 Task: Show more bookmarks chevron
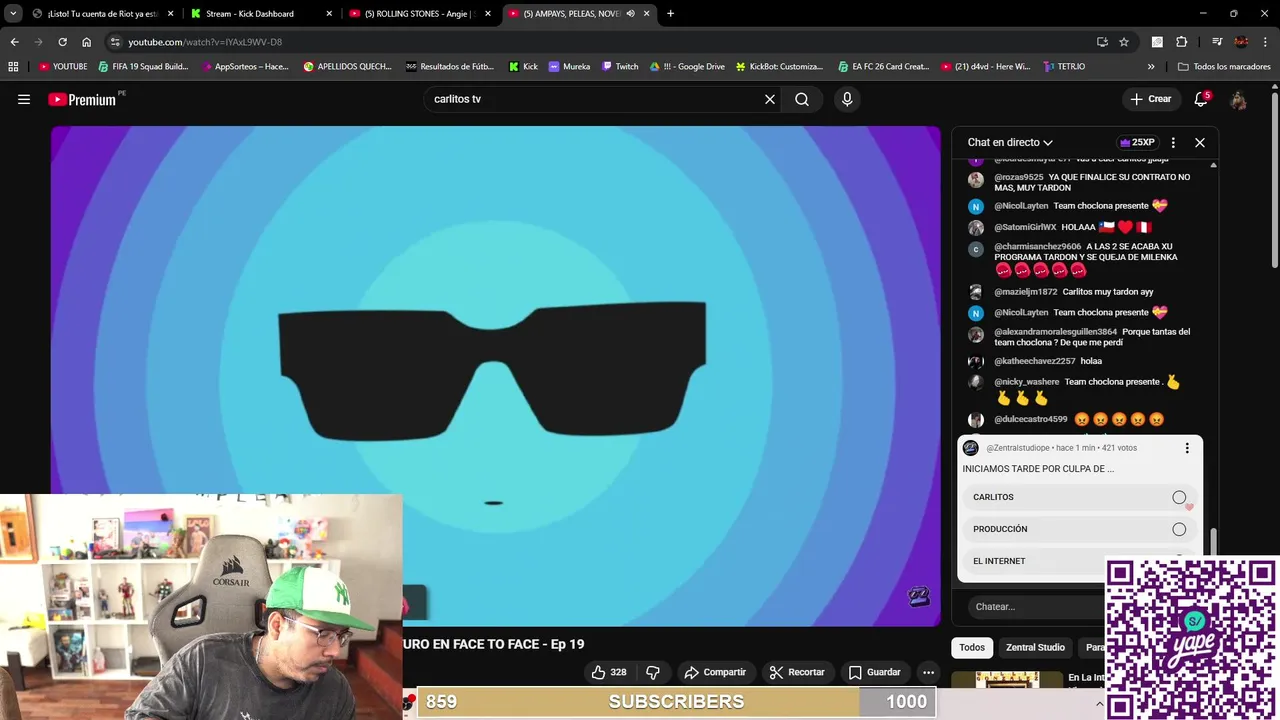[x=1151, y=66]
